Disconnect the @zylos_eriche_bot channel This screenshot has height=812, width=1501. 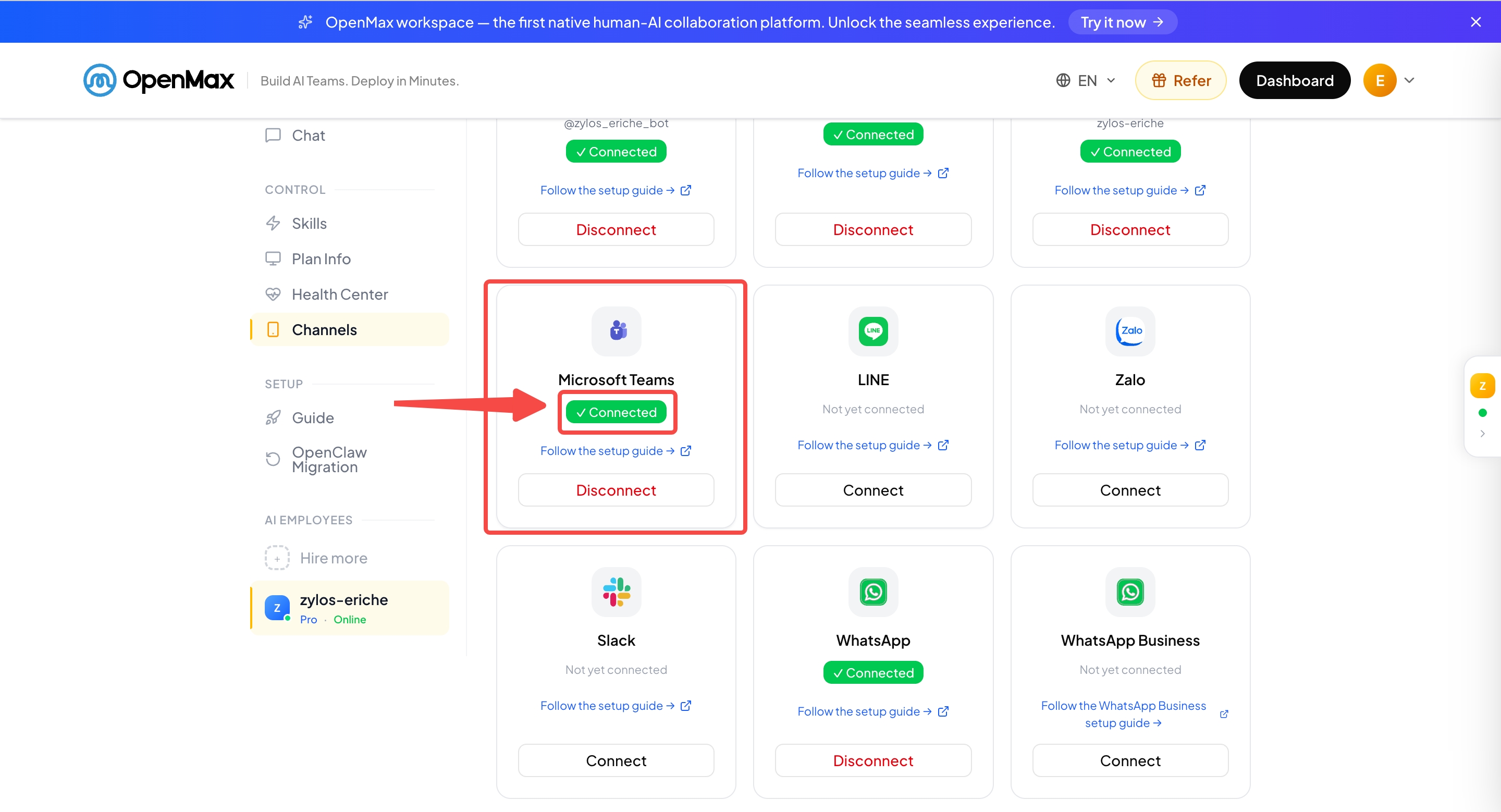[x=616, y=229]
